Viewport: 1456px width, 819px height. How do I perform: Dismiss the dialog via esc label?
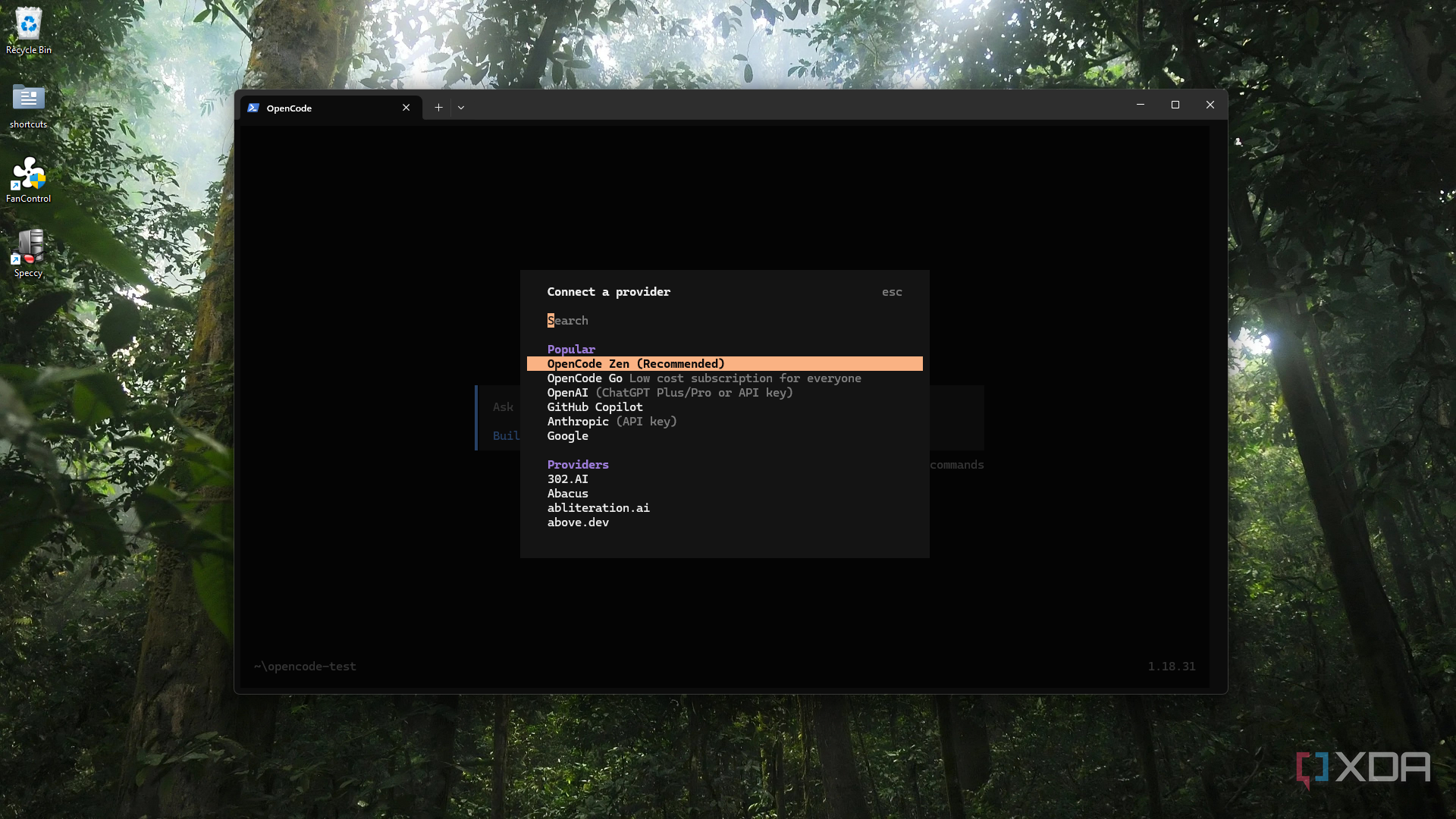pyautogui.click(x=892, y=292)
